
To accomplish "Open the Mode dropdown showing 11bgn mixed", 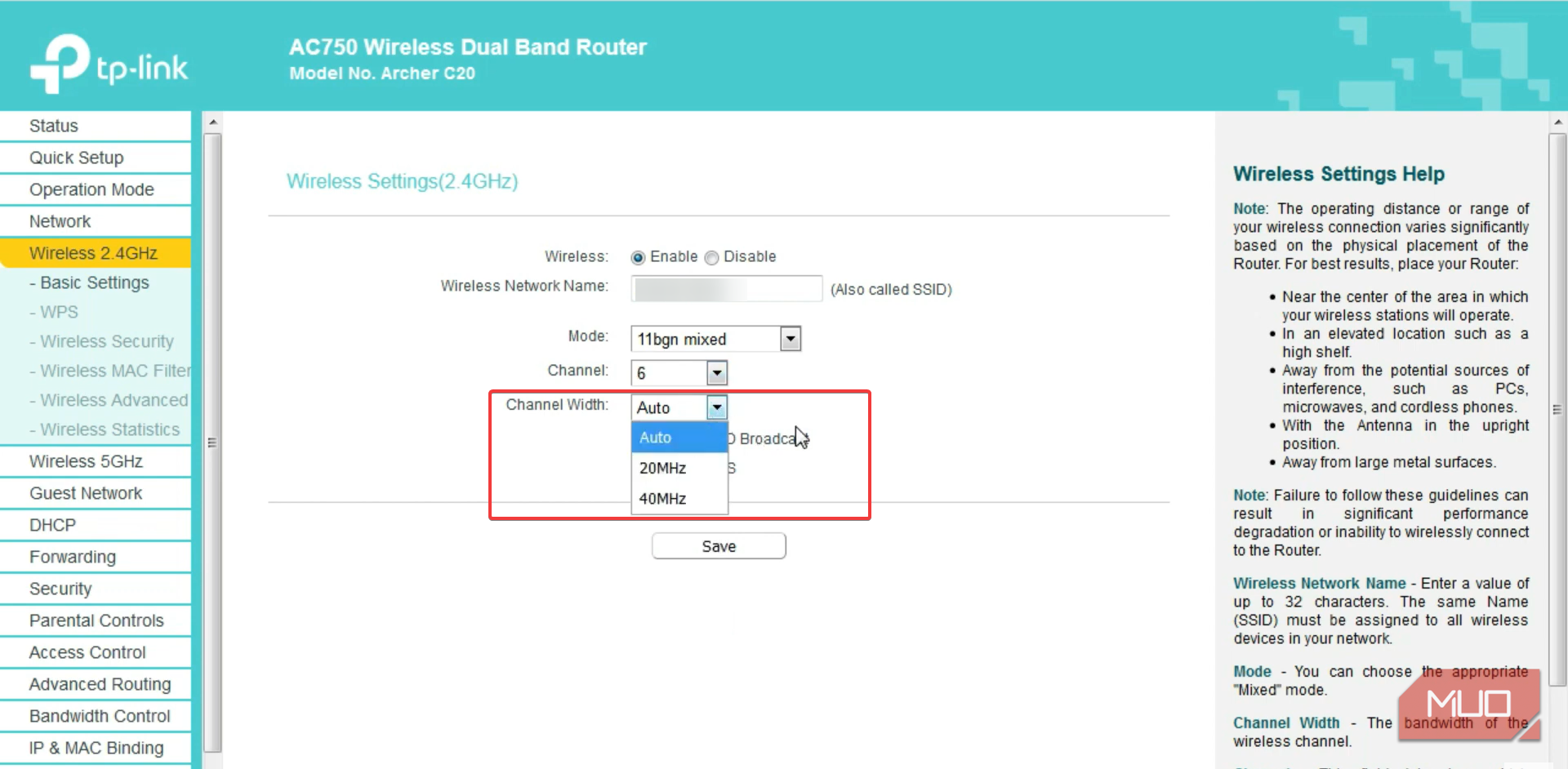I will (715, 339).
